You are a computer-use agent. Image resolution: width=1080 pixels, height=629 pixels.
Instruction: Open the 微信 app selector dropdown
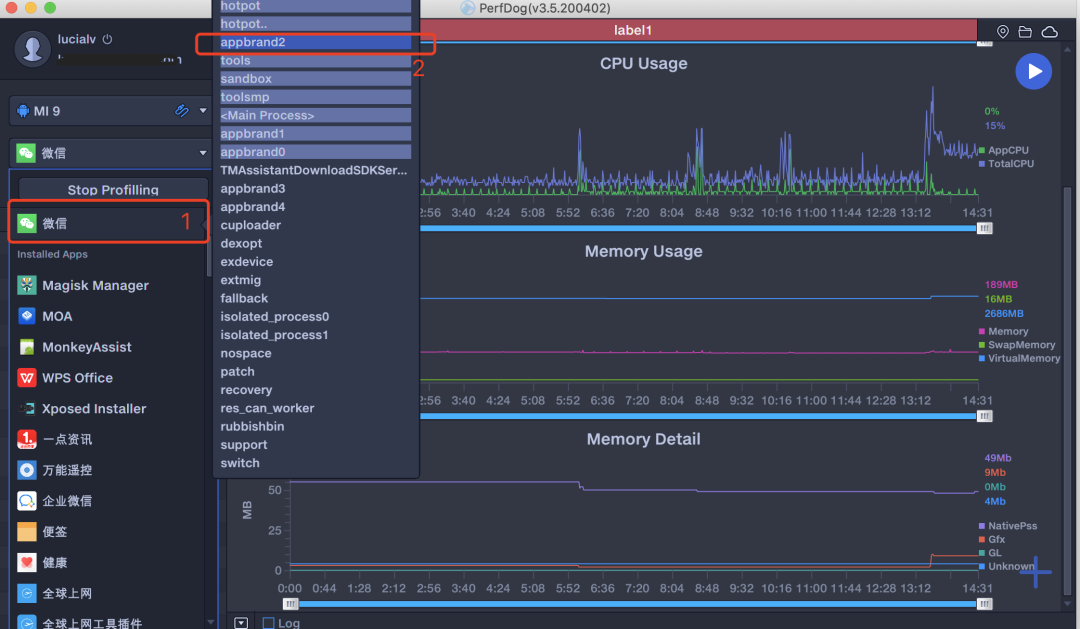(x=203, y=153)
